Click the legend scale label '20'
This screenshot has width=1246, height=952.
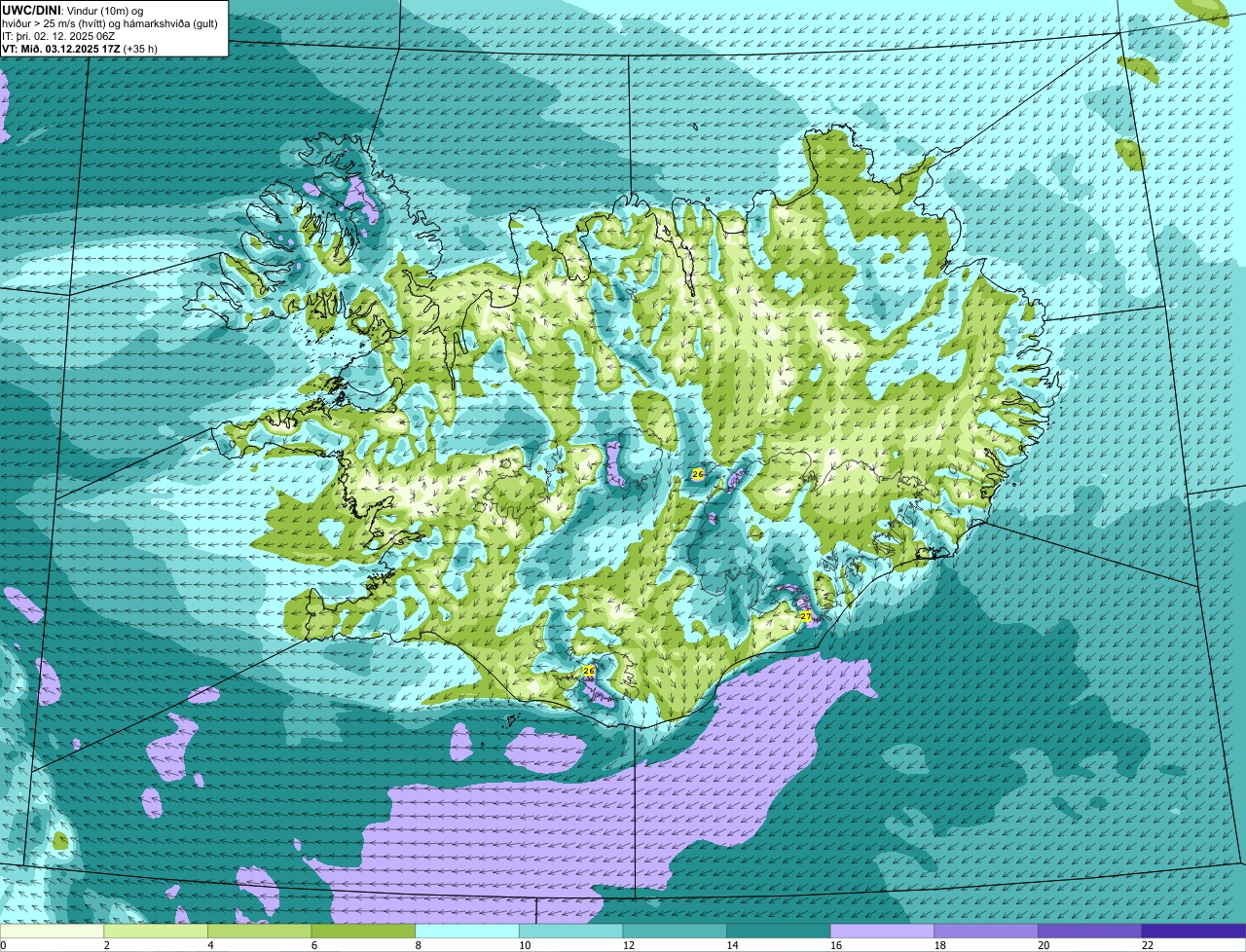coord(1044,945)
